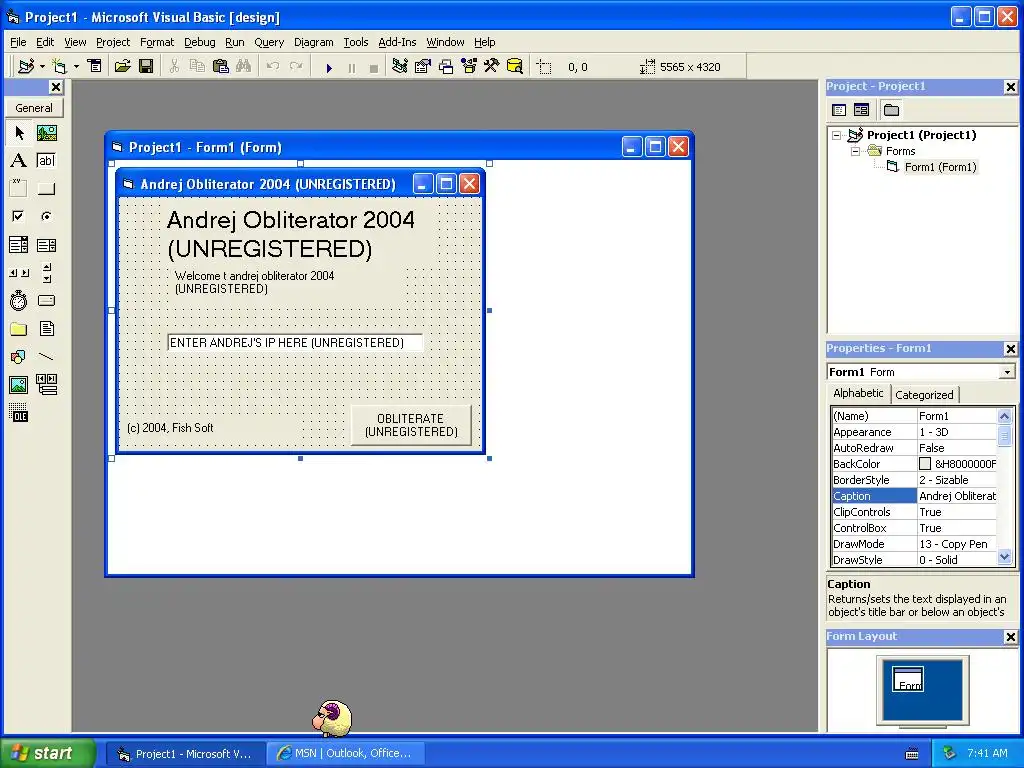Collapse the Forms folder node

[x=856, y=151]
